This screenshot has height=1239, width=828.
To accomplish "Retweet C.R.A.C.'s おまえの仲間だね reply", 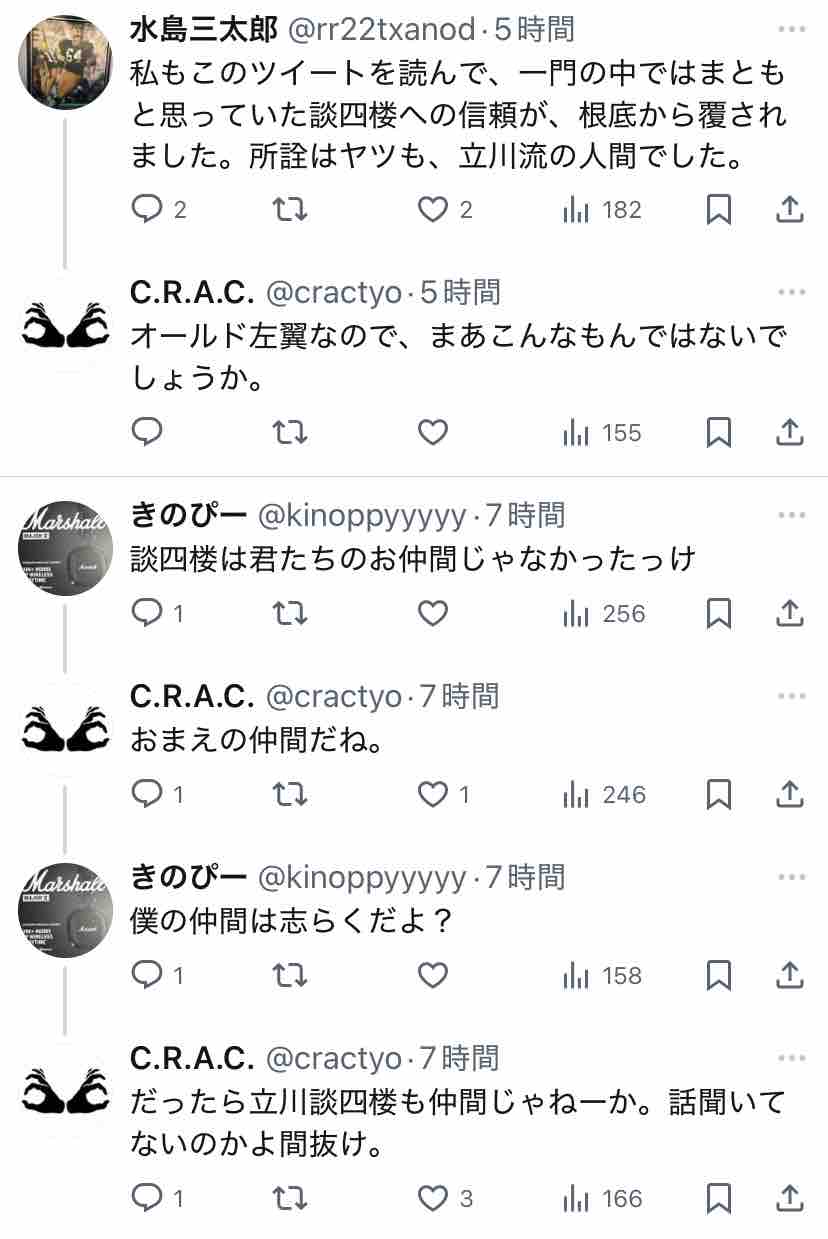I will 290,794.
